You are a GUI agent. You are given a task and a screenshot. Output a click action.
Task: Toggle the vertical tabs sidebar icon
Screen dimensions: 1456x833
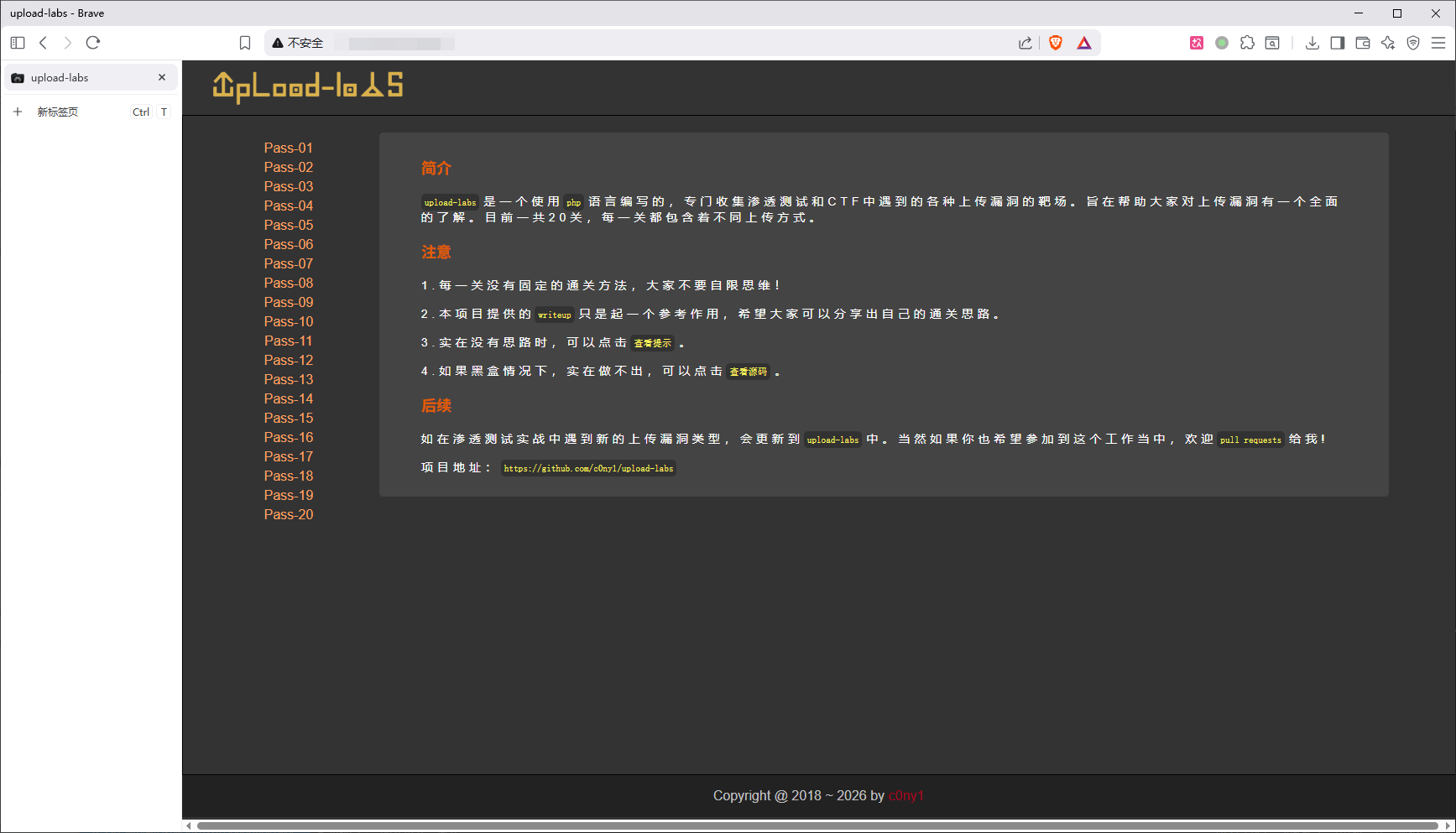[x=18, y=43]
